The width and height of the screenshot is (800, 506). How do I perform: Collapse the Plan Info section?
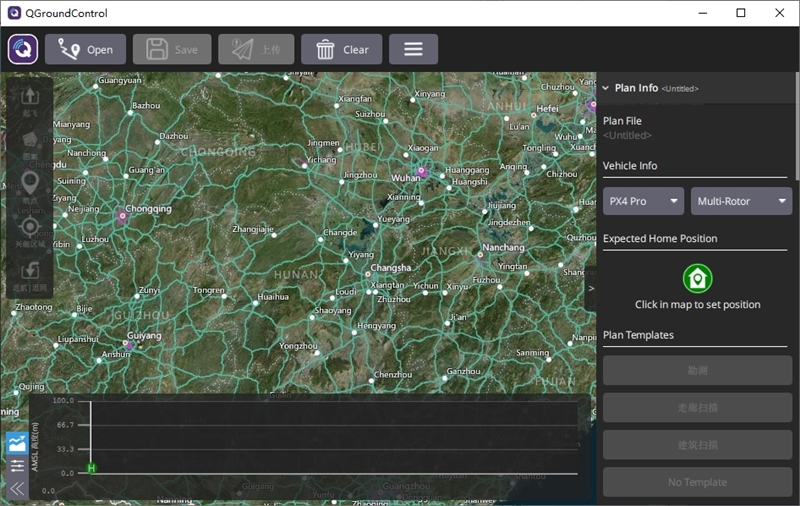606,88
